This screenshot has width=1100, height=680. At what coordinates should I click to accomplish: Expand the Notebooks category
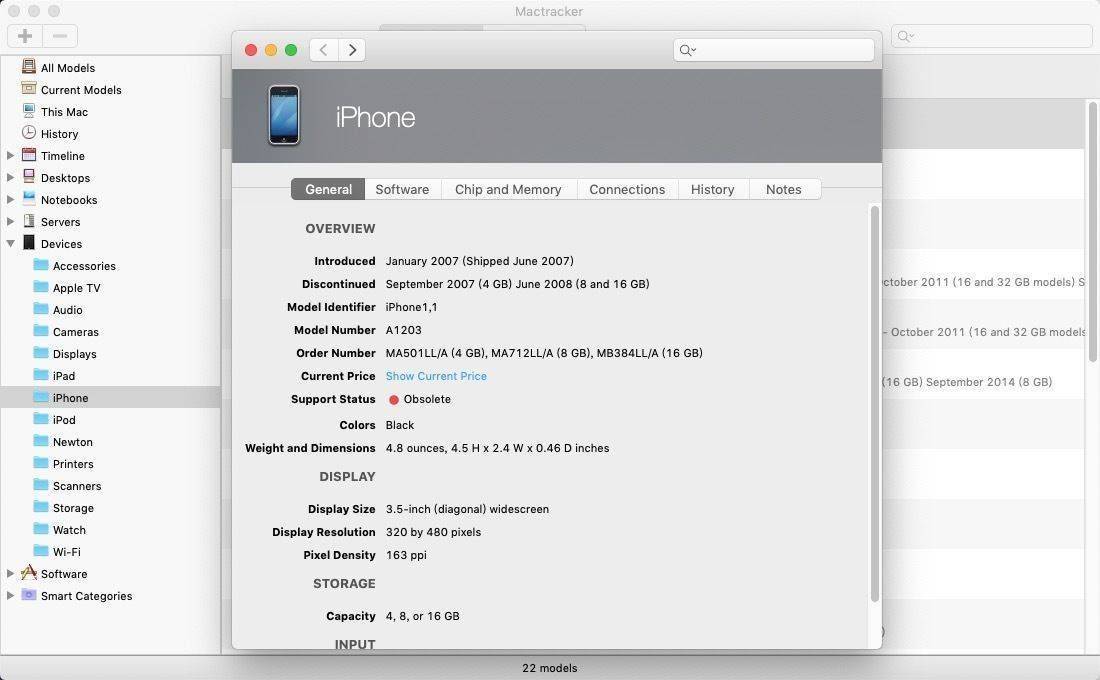[11, 199]
